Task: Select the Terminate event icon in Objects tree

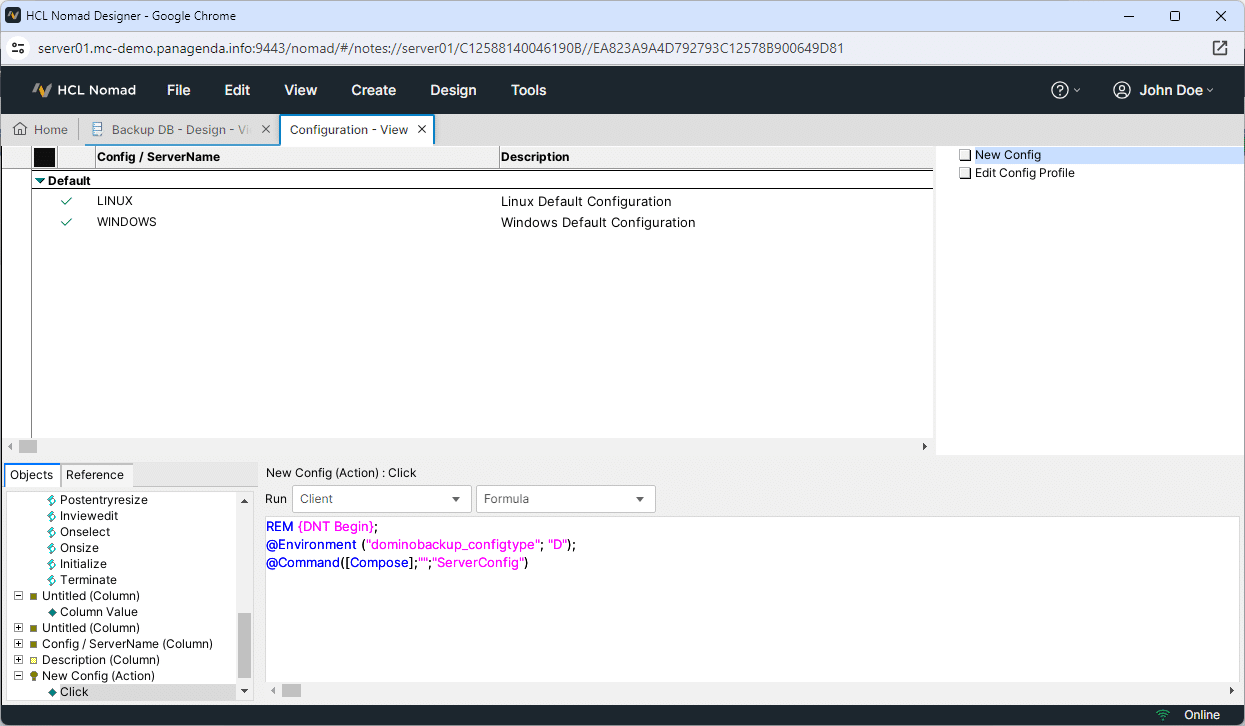Action: pyautogui.click(x=51, y=580)
